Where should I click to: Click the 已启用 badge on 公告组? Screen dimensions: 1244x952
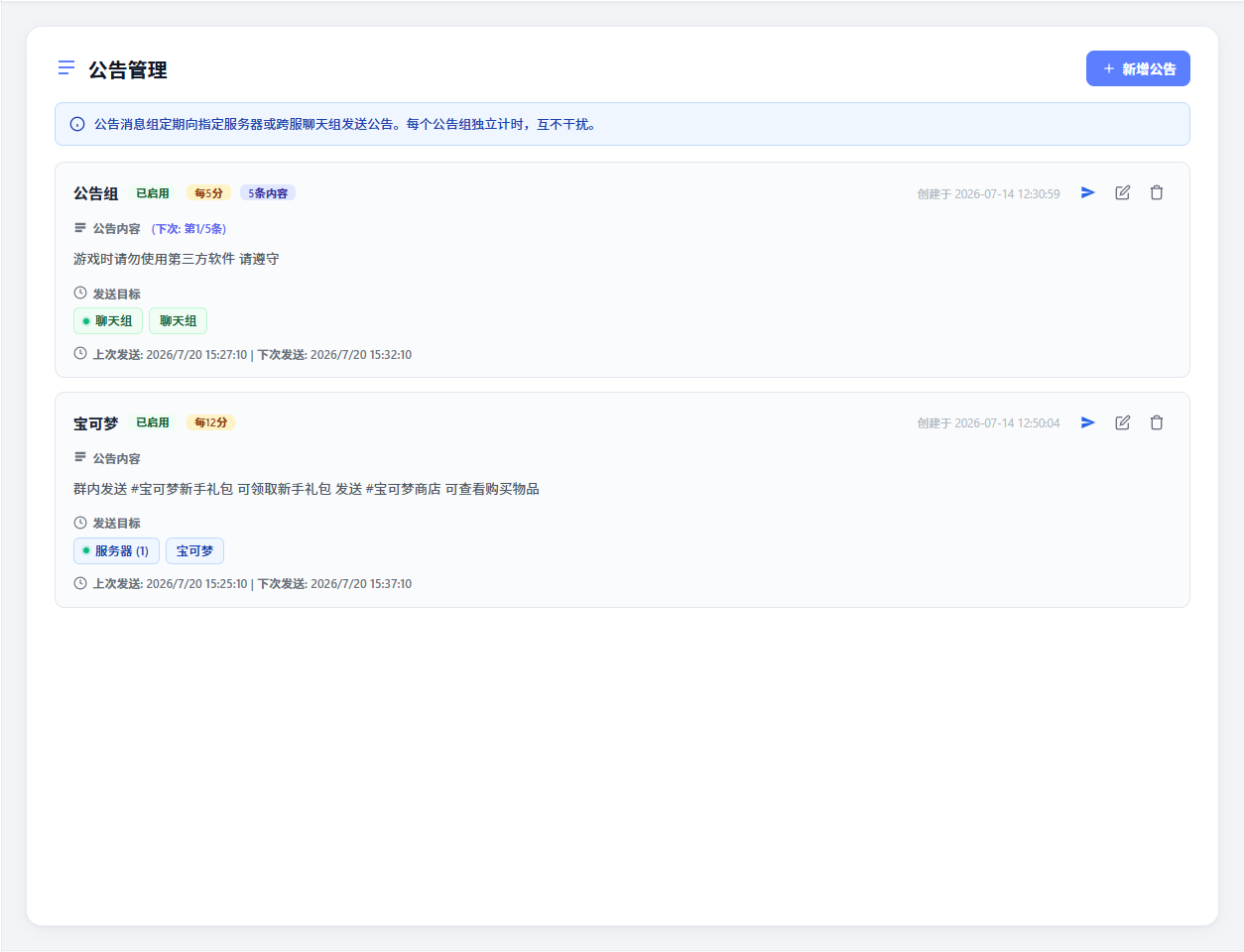(153, 193)
